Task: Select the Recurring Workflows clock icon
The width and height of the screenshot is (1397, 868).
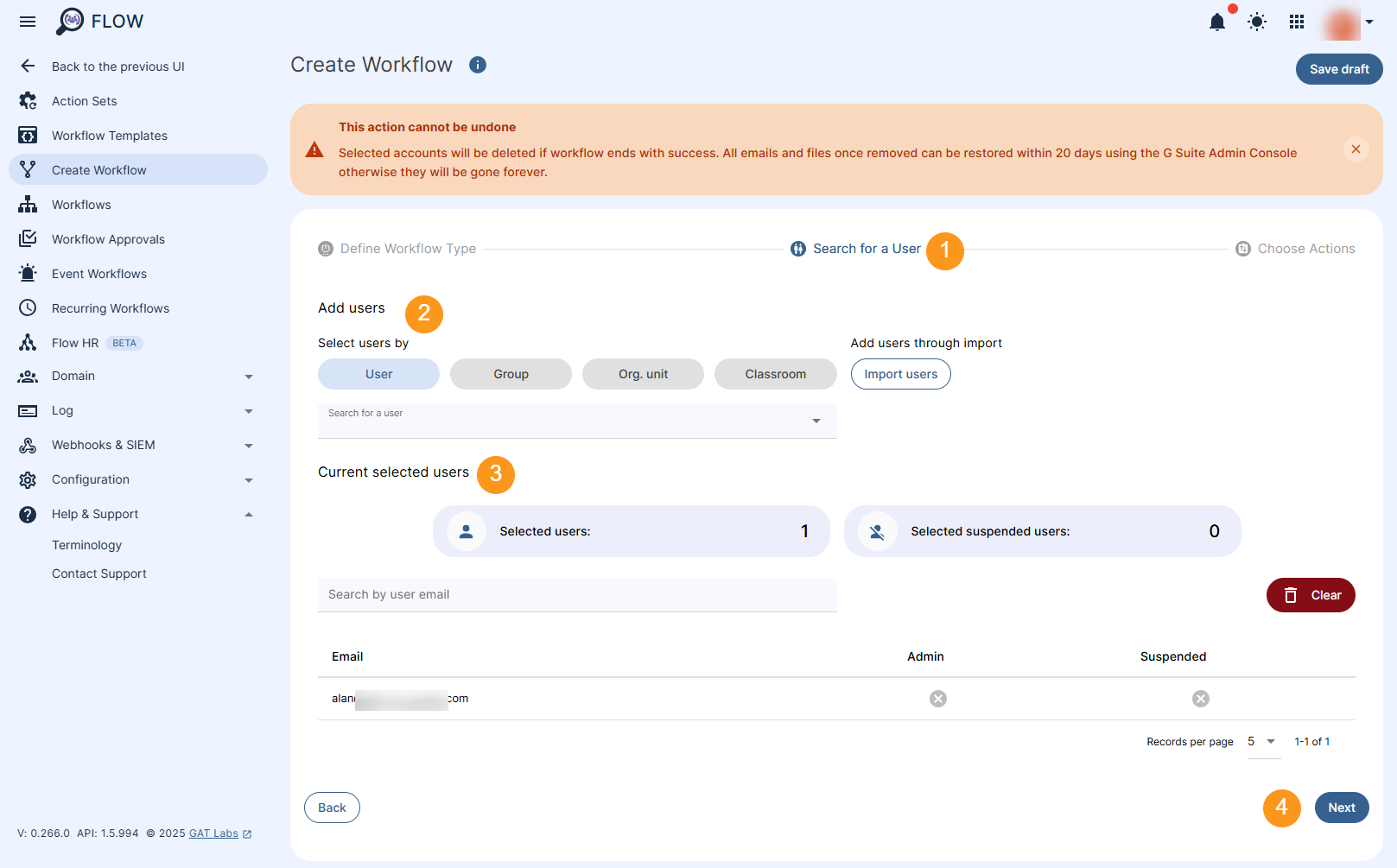Action: [x=28, y=307]
